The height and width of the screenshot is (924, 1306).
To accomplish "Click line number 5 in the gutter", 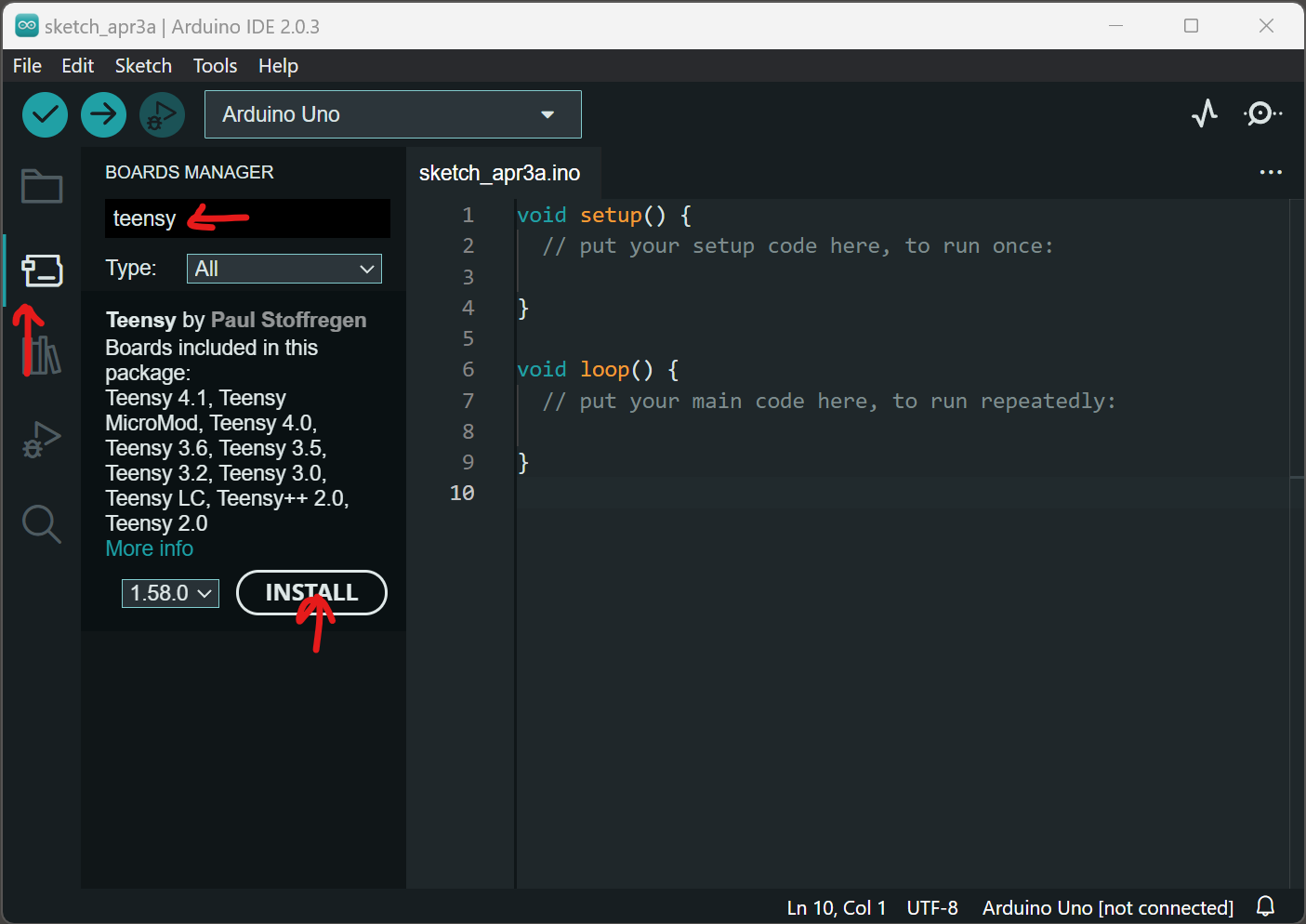I will (468, 339).
